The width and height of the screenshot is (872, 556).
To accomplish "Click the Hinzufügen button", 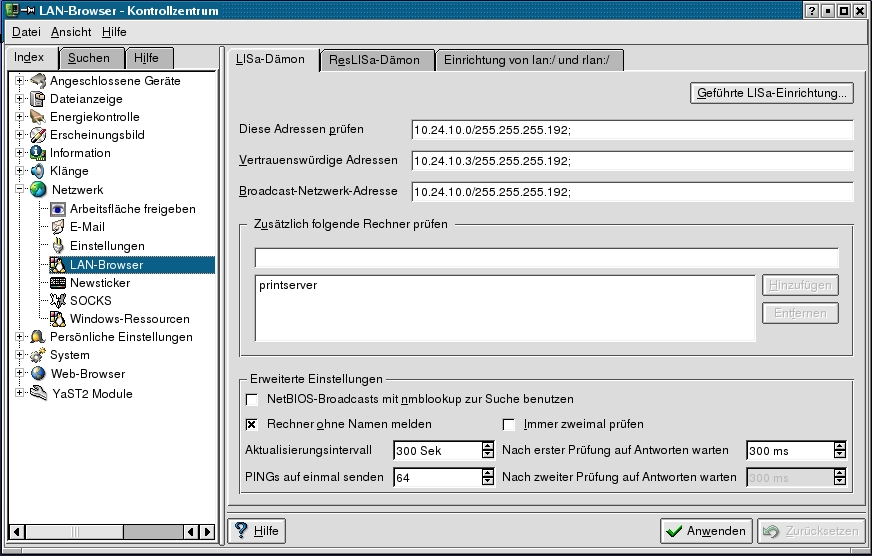I will coord(800,285).
